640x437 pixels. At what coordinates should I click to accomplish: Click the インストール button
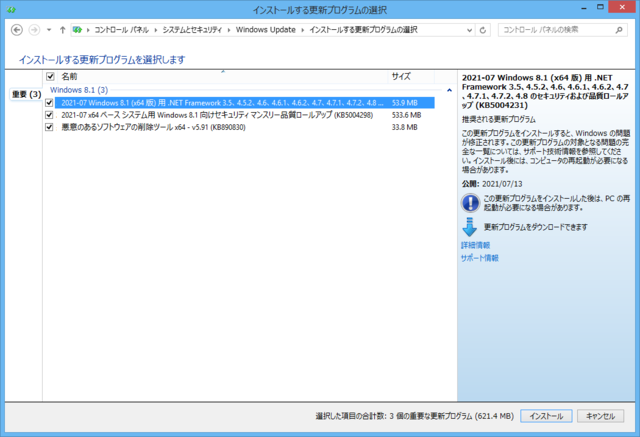(546, 416)
